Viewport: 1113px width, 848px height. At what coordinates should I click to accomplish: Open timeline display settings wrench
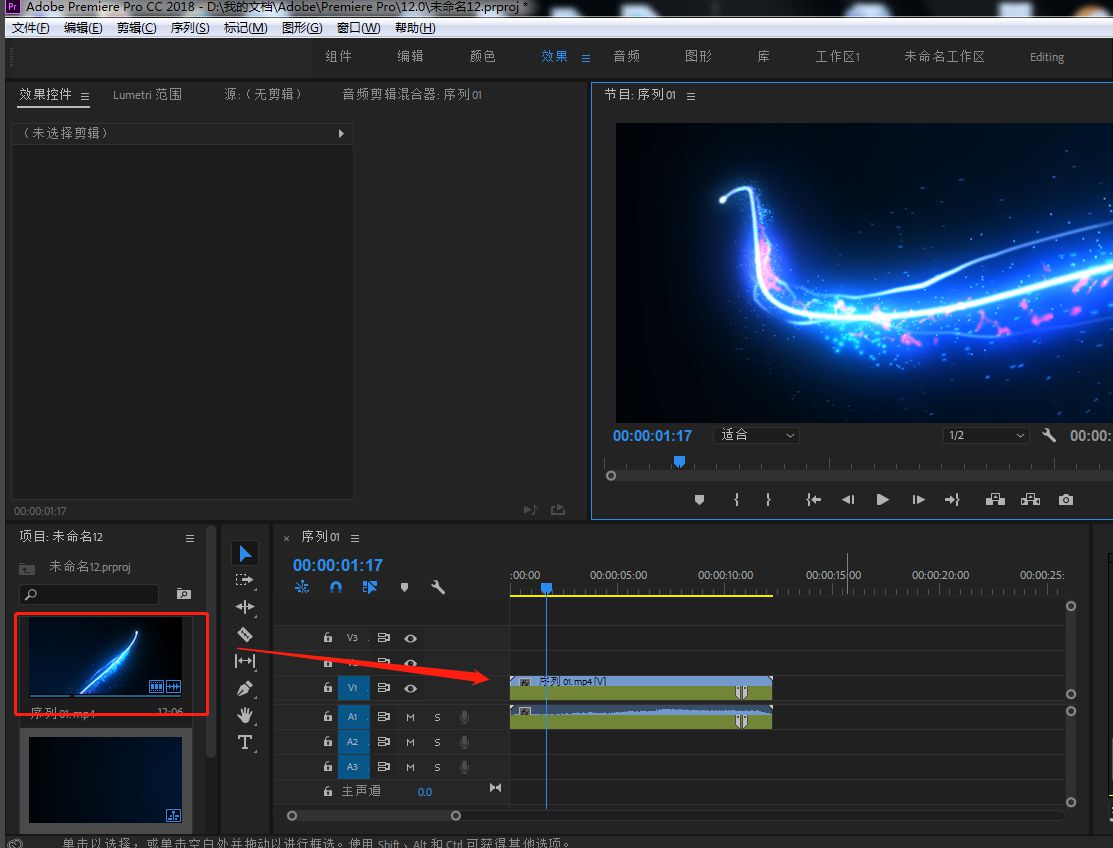pyautogui.click(x=438, y=588)
